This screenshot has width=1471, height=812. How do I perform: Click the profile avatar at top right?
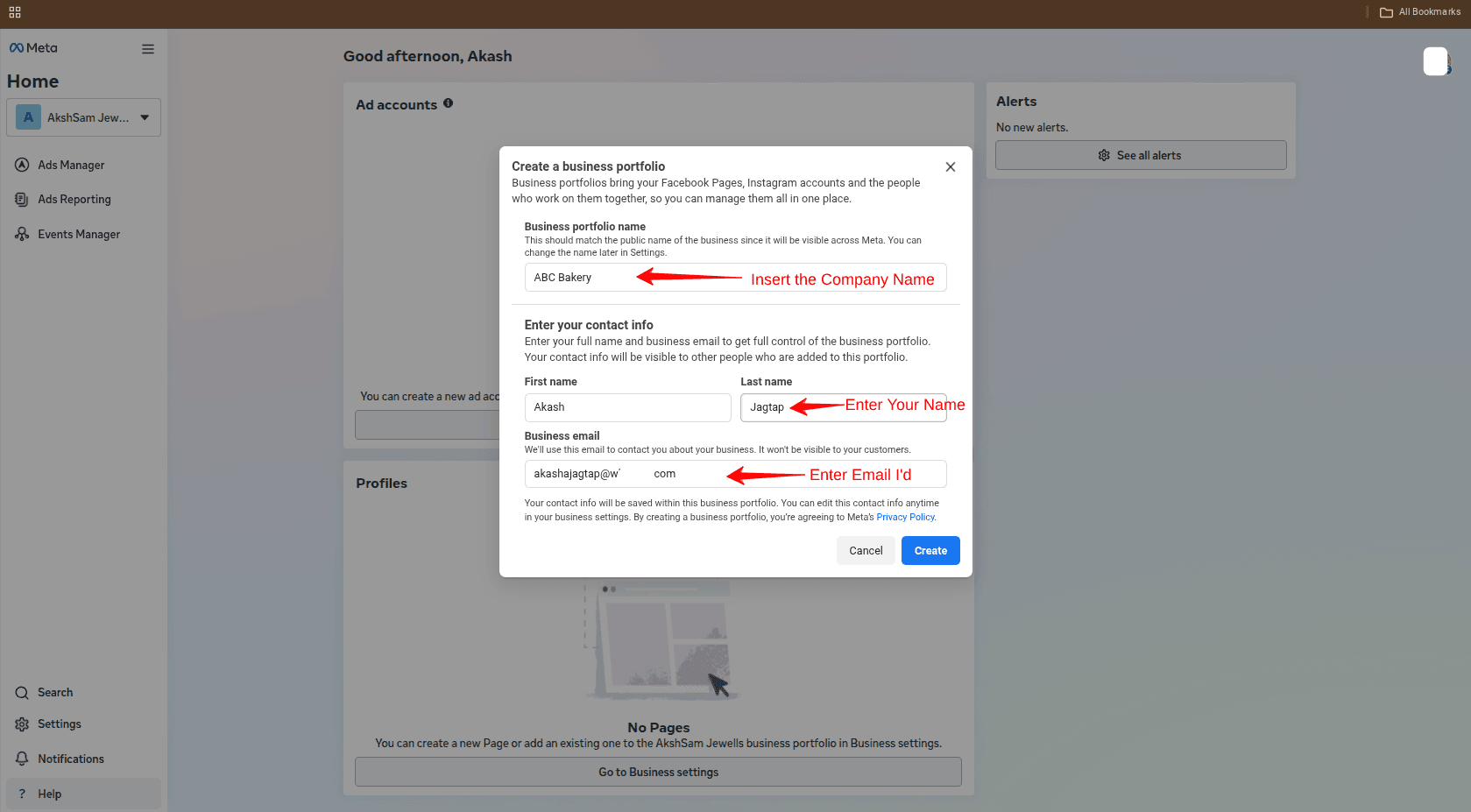(1437, 61)
